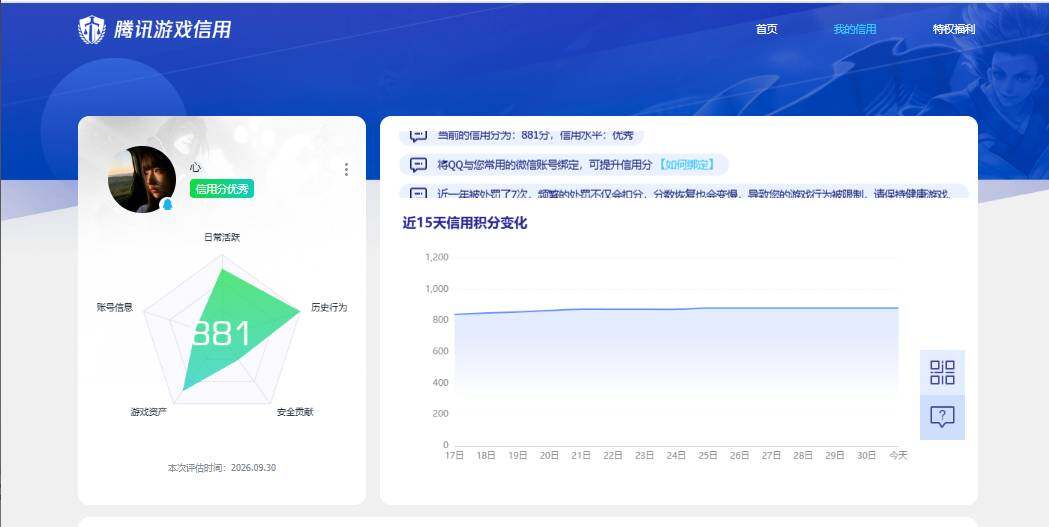Image resolution: width=1049 pixels, height=527 pixels.
Task: Click the 30日 label on chart axis
Action: [866, 455]
